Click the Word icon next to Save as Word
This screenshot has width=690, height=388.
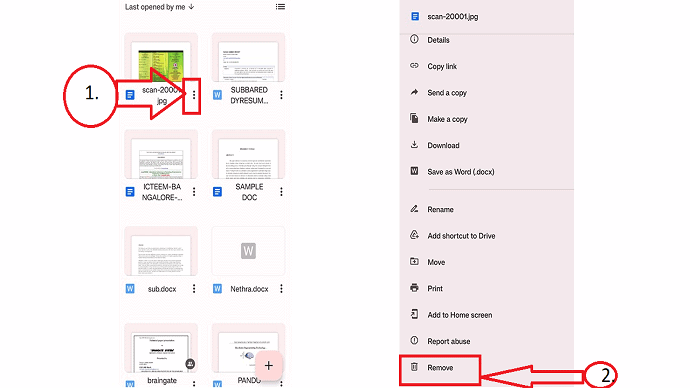pos(414,171)
